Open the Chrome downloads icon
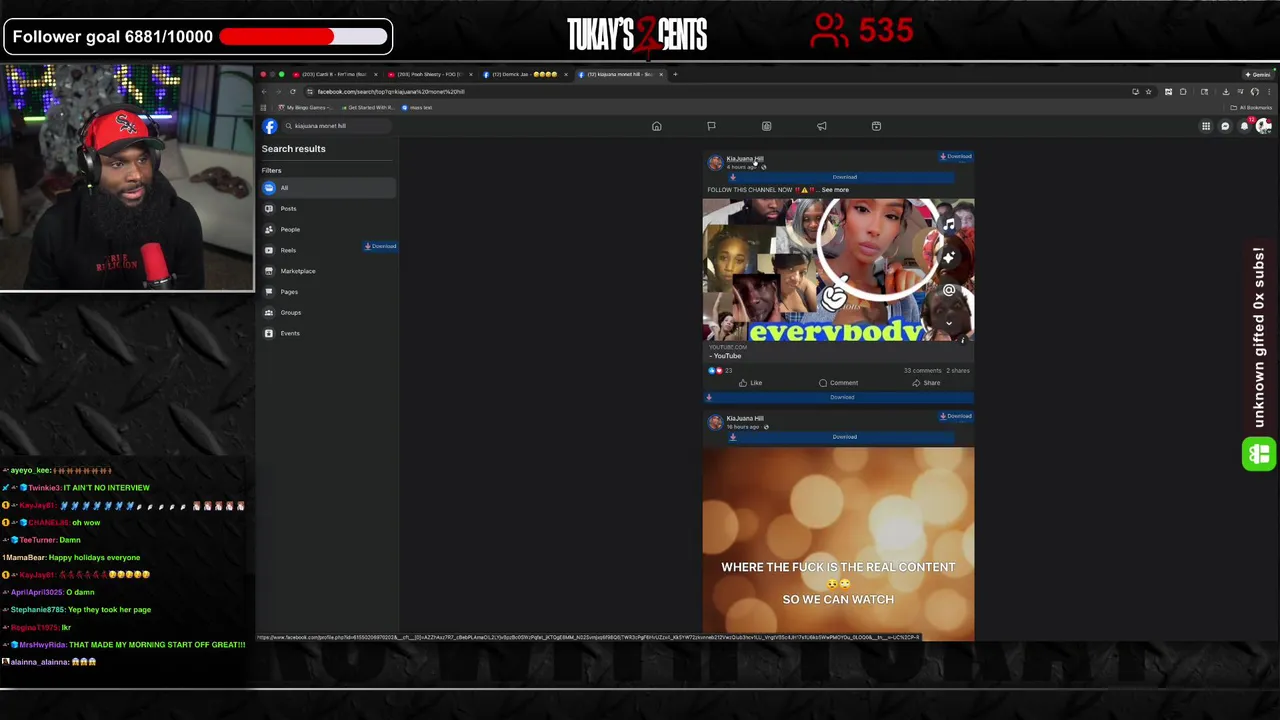The width and height of the screenshot is (1280, 720). point(1226,91)
